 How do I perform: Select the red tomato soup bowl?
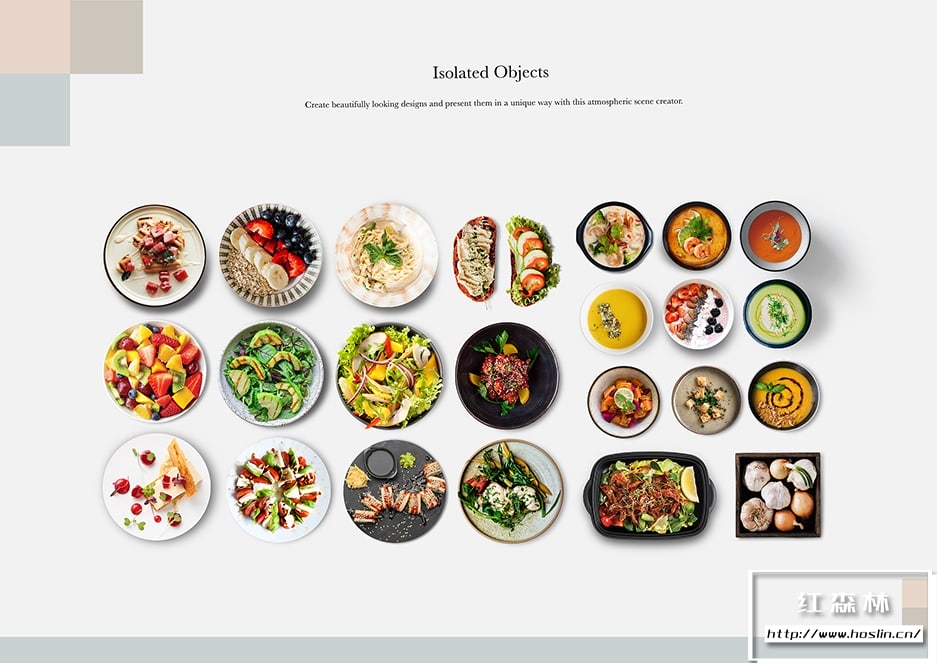pos(776,236)
